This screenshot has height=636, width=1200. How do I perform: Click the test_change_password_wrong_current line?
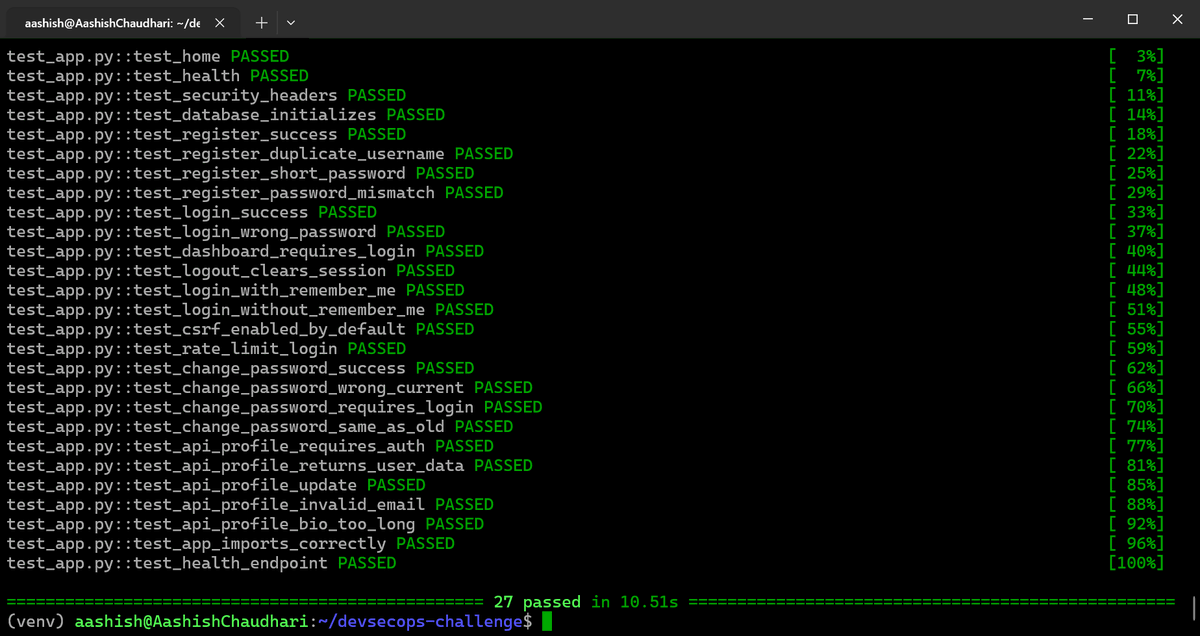270,388
